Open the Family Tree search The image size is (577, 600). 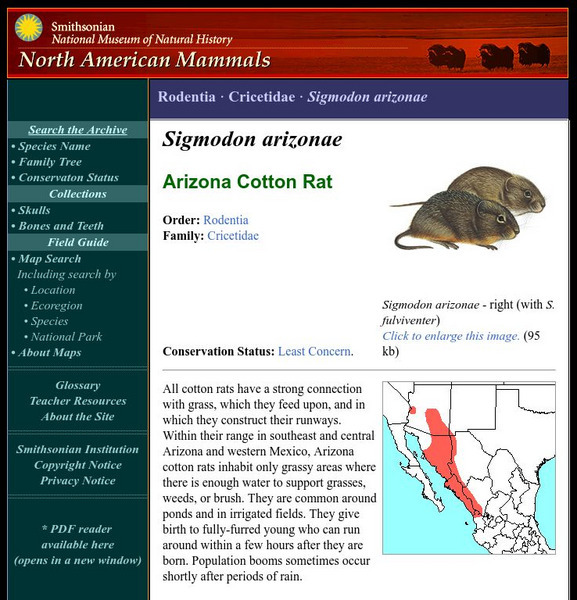coord(50,162)
